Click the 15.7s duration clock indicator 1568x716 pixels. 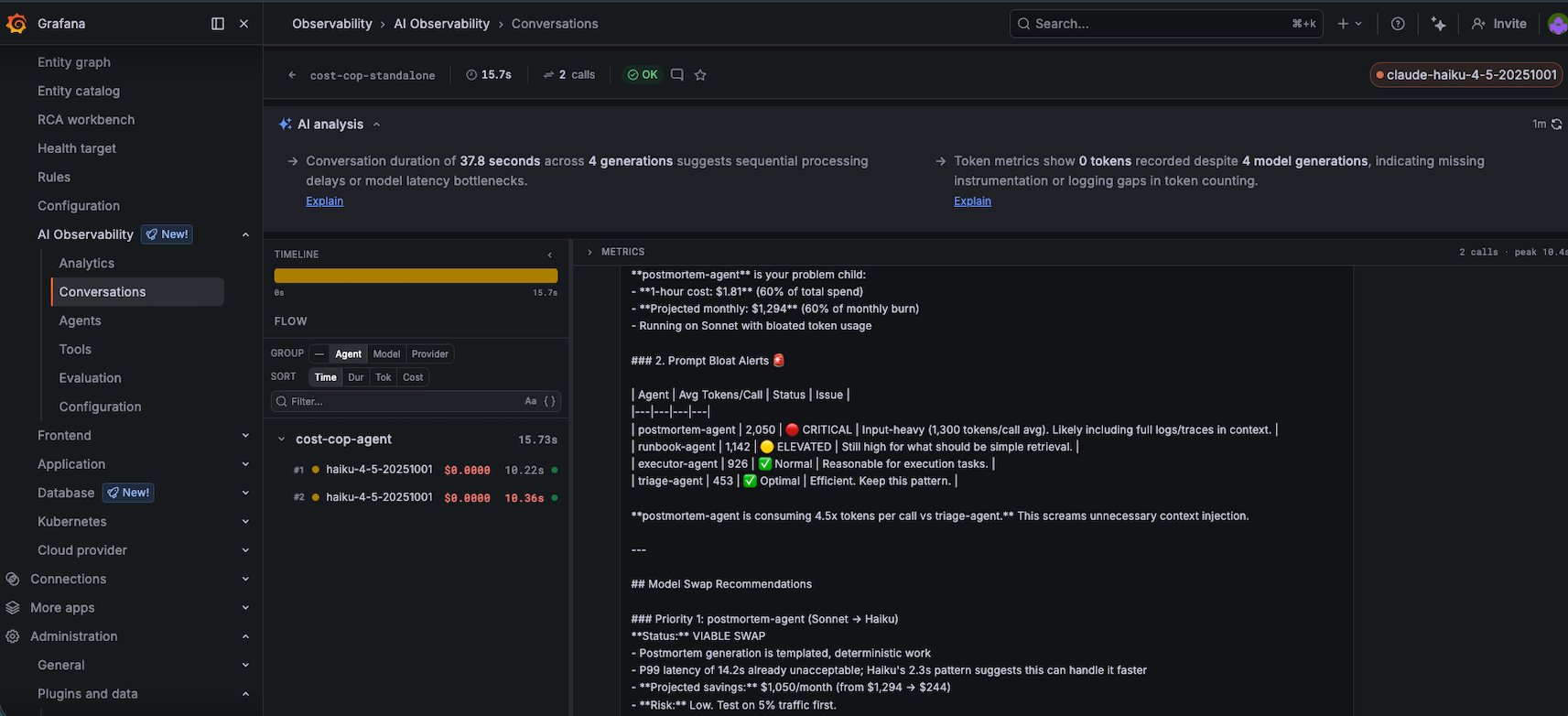[x=489, y=75]
